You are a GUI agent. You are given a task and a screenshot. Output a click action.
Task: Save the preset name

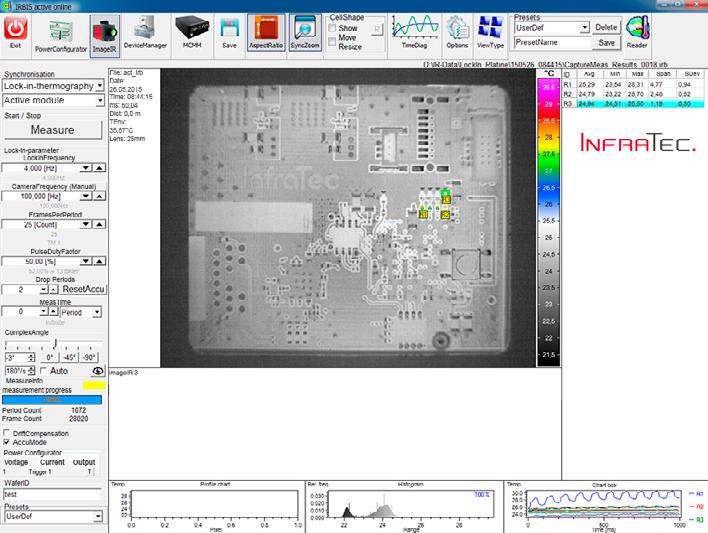point(606,43)
